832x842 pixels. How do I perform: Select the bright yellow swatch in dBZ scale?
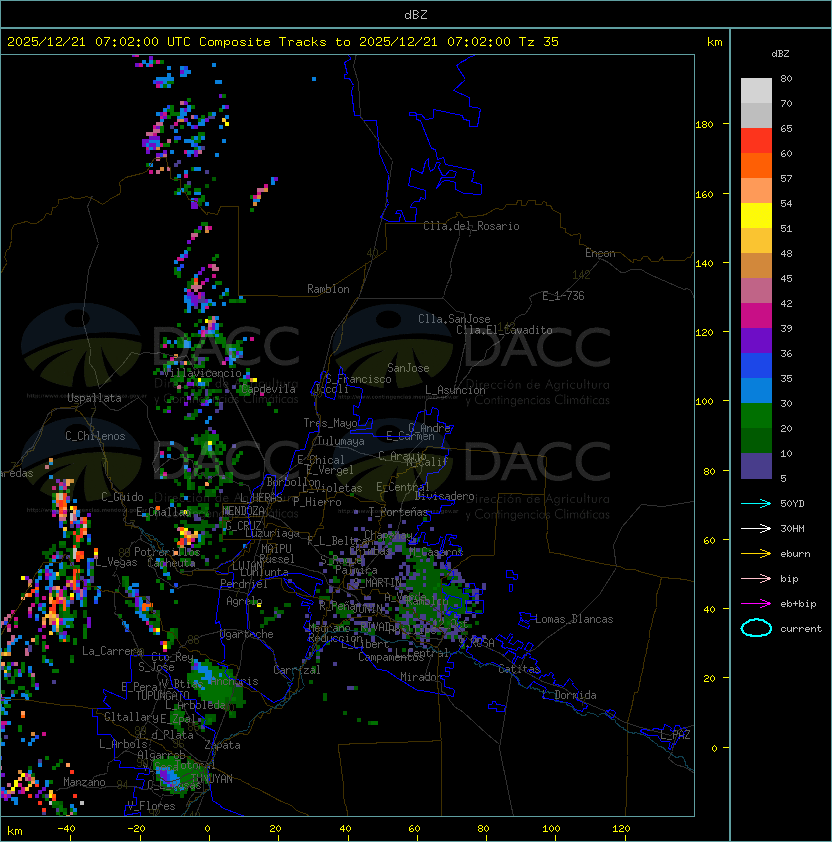[756, 215]
